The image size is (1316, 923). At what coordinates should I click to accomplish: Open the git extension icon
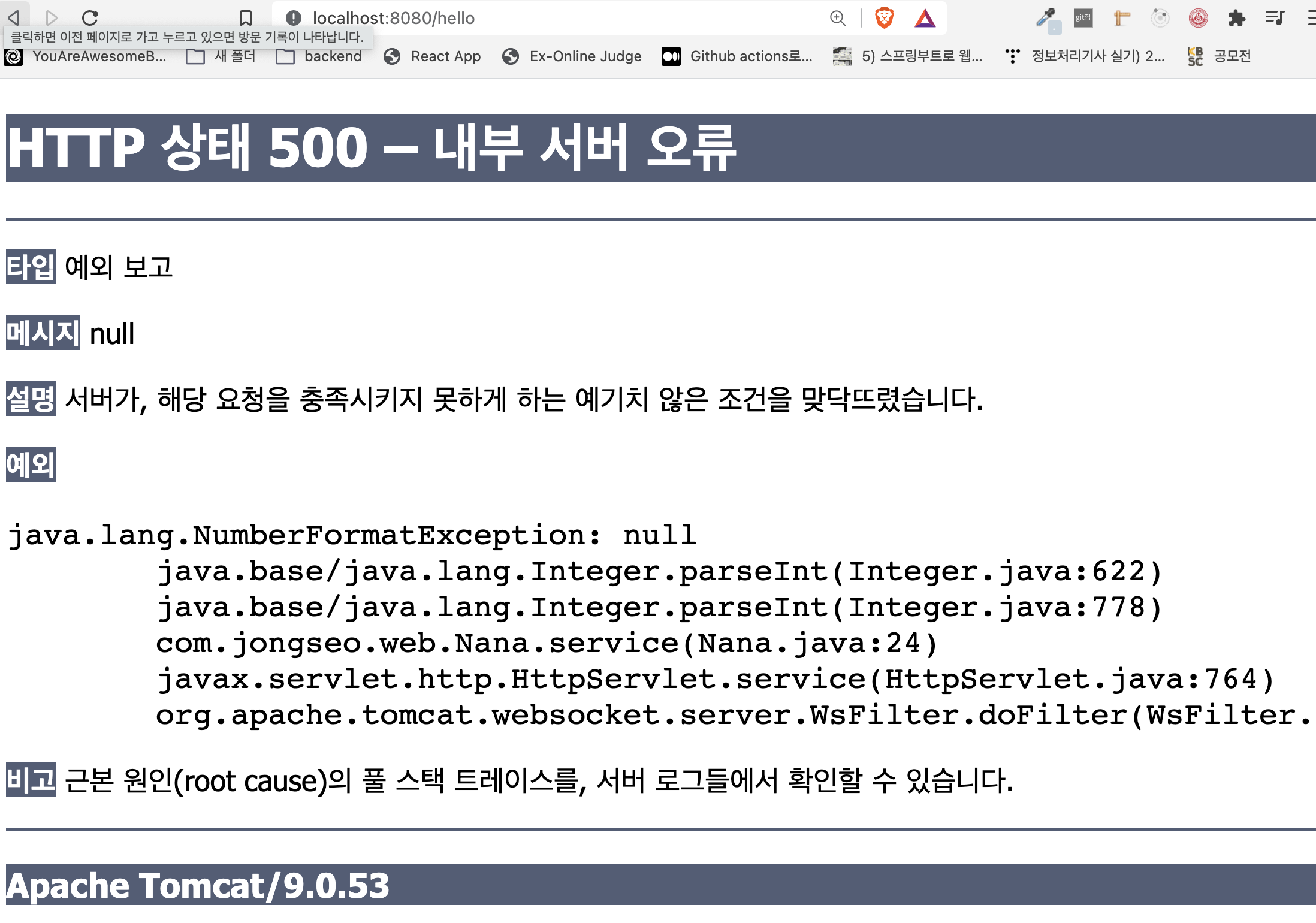point(1083,18)
